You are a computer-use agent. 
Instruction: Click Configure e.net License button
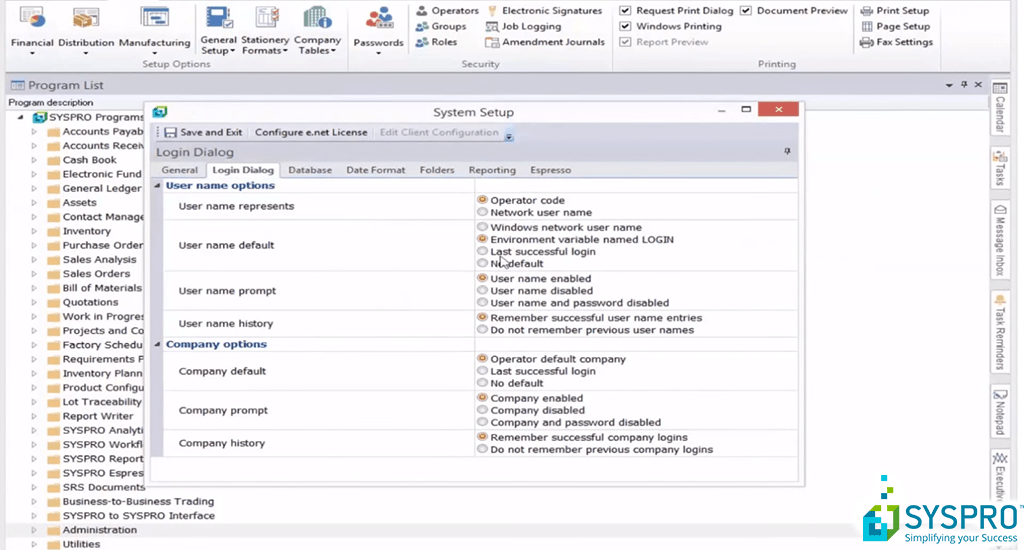[311, 132]
